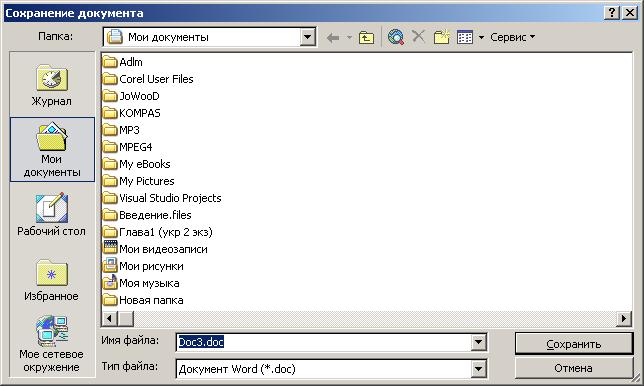Click the Документ Word (*.doc) type field
The width and height of the screenshot is (644, 386).
pyautogui.click(x=324, y=369)
